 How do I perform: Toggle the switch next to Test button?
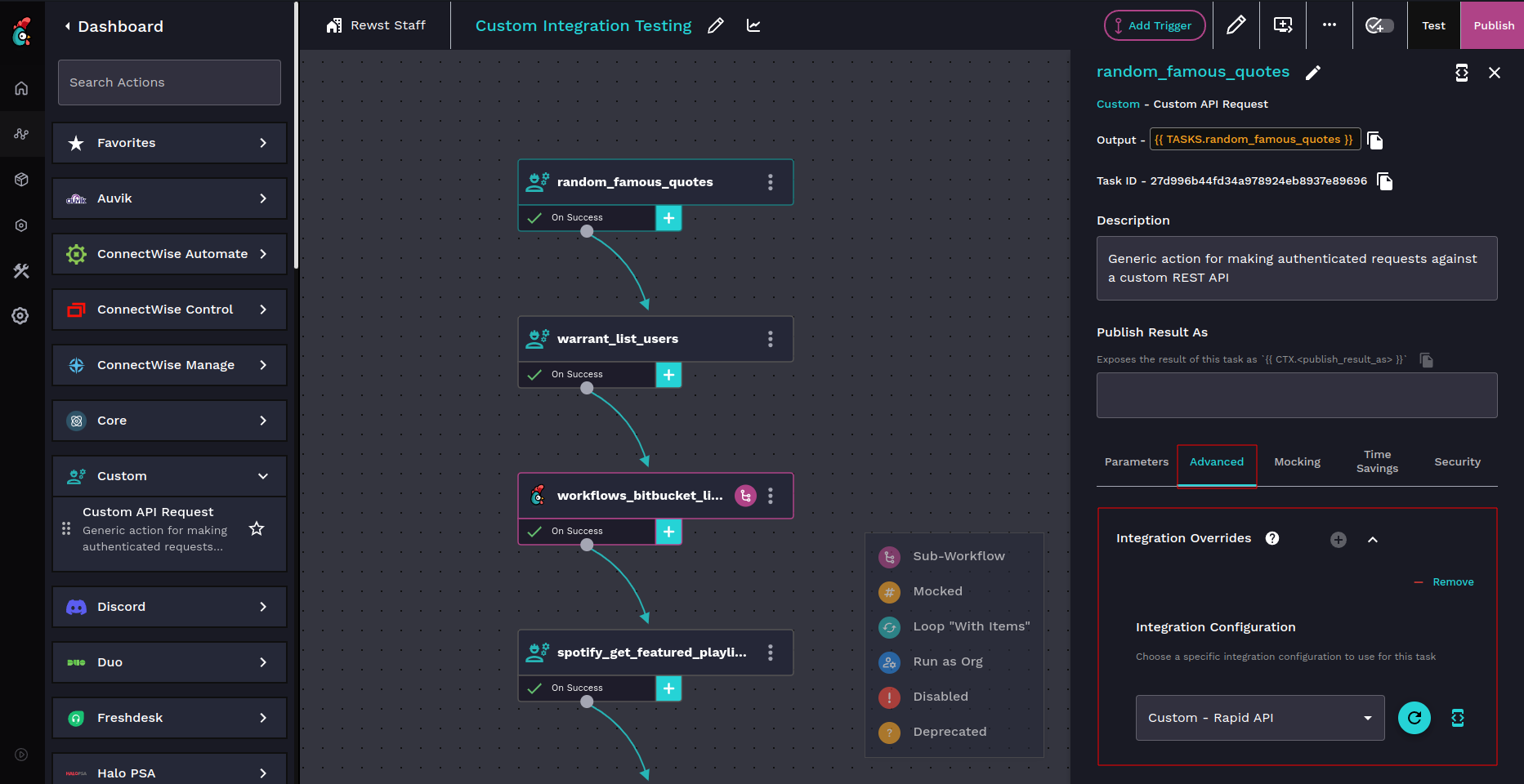pos(1379,25)
